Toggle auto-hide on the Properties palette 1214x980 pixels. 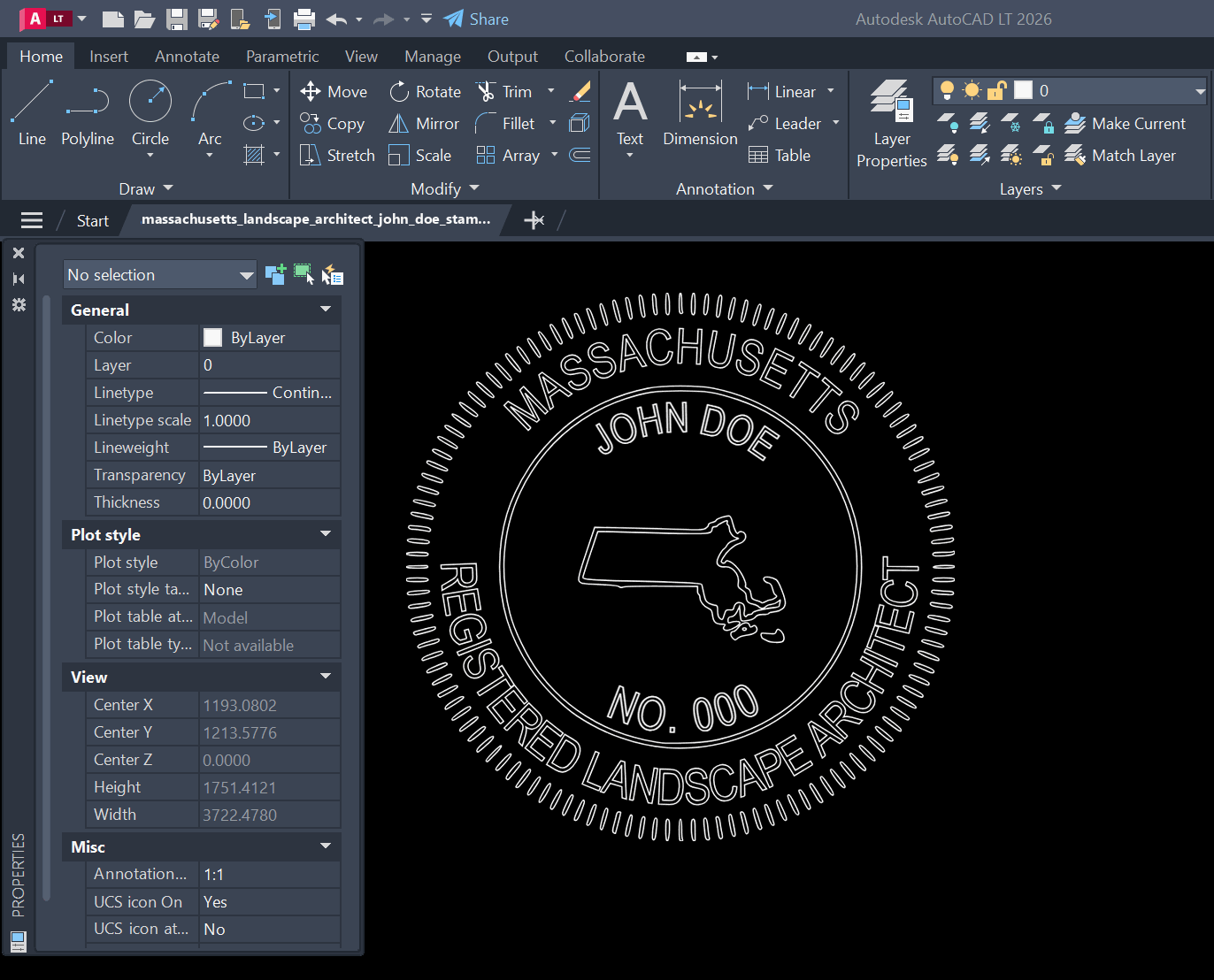tap(19, 279)
